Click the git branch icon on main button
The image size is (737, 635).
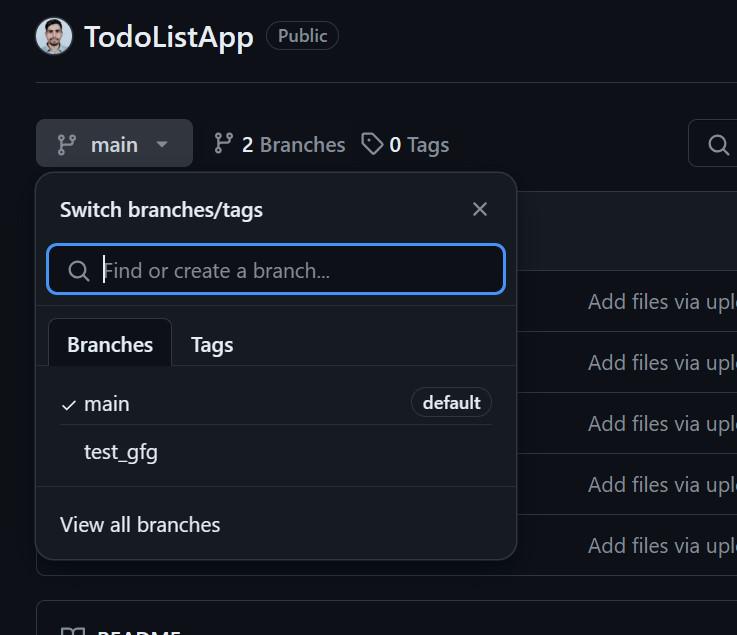[x=67, y=145]
